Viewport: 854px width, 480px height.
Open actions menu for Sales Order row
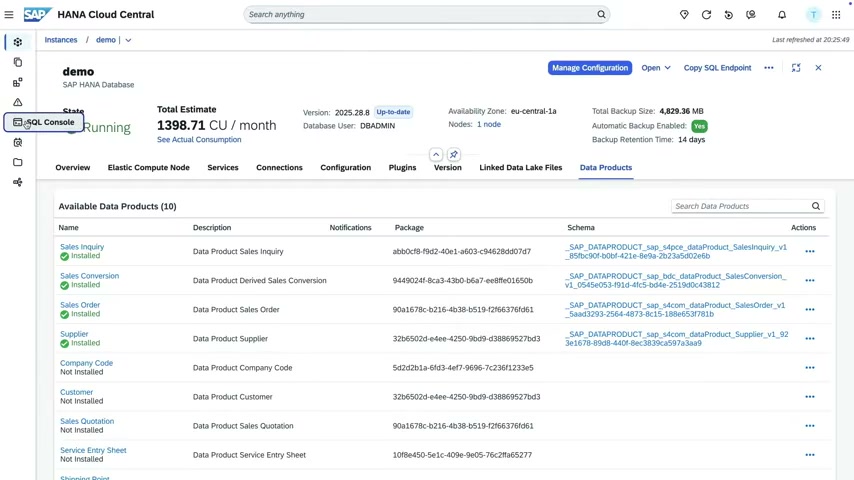(810, 309)
